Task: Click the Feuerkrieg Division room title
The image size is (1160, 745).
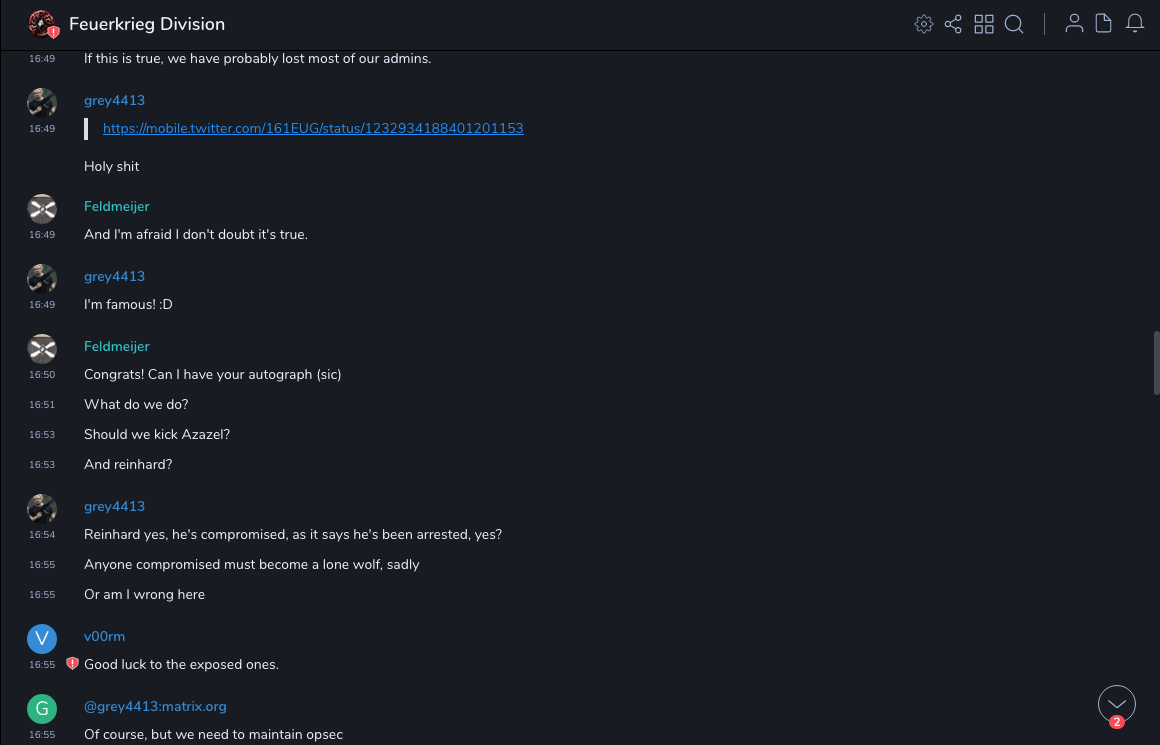Action: [147, 24]
